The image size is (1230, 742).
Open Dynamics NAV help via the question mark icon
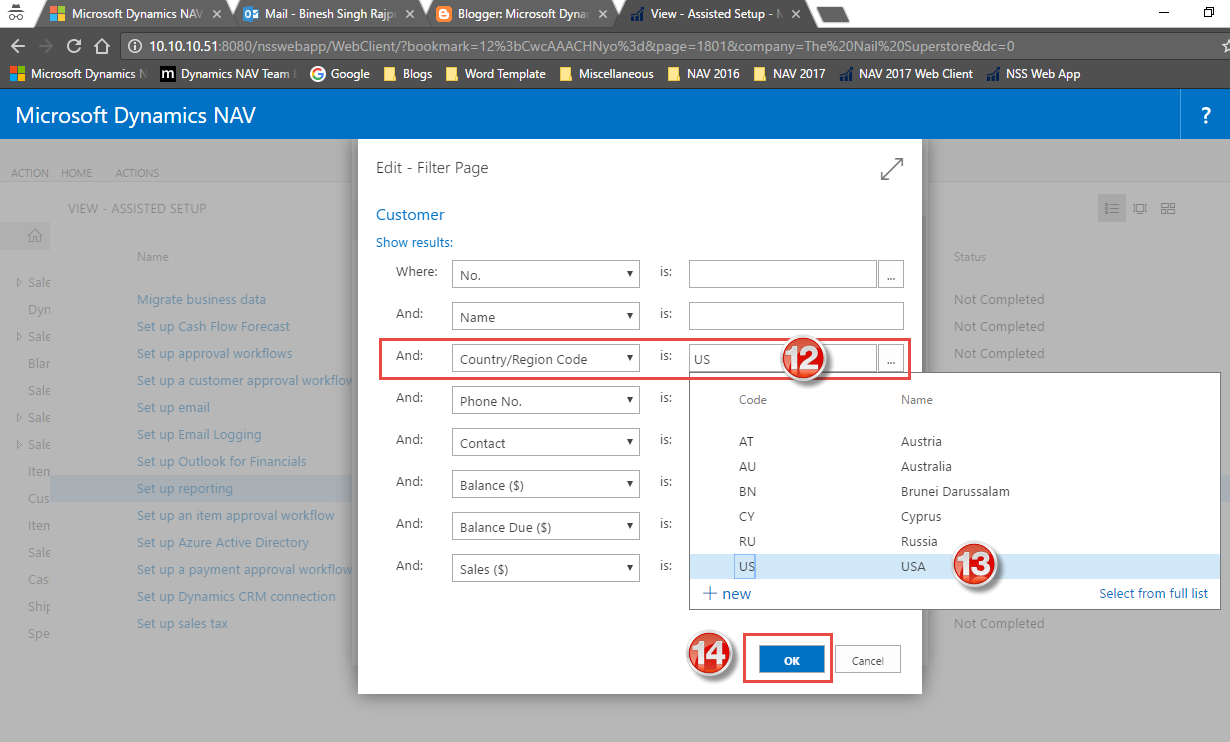pos(1205,115)
